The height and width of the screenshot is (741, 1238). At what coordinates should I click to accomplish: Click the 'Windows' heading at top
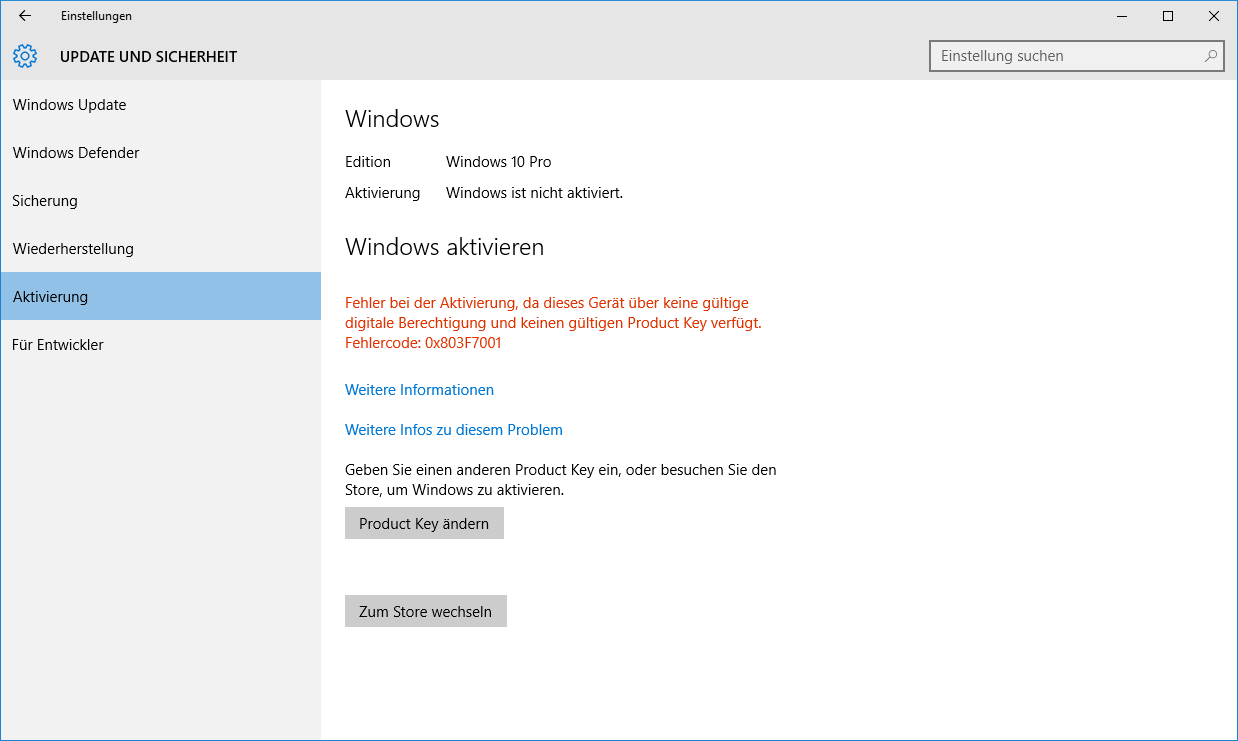tap(392, 119)
